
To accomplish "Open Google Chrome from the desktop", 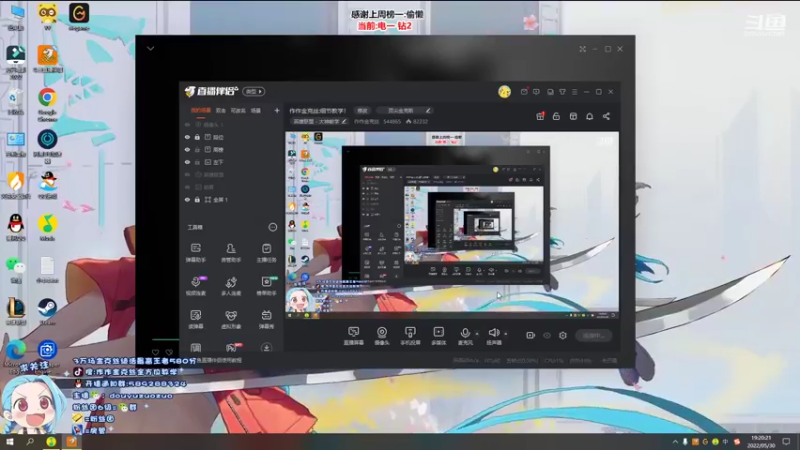I will 47,104.
